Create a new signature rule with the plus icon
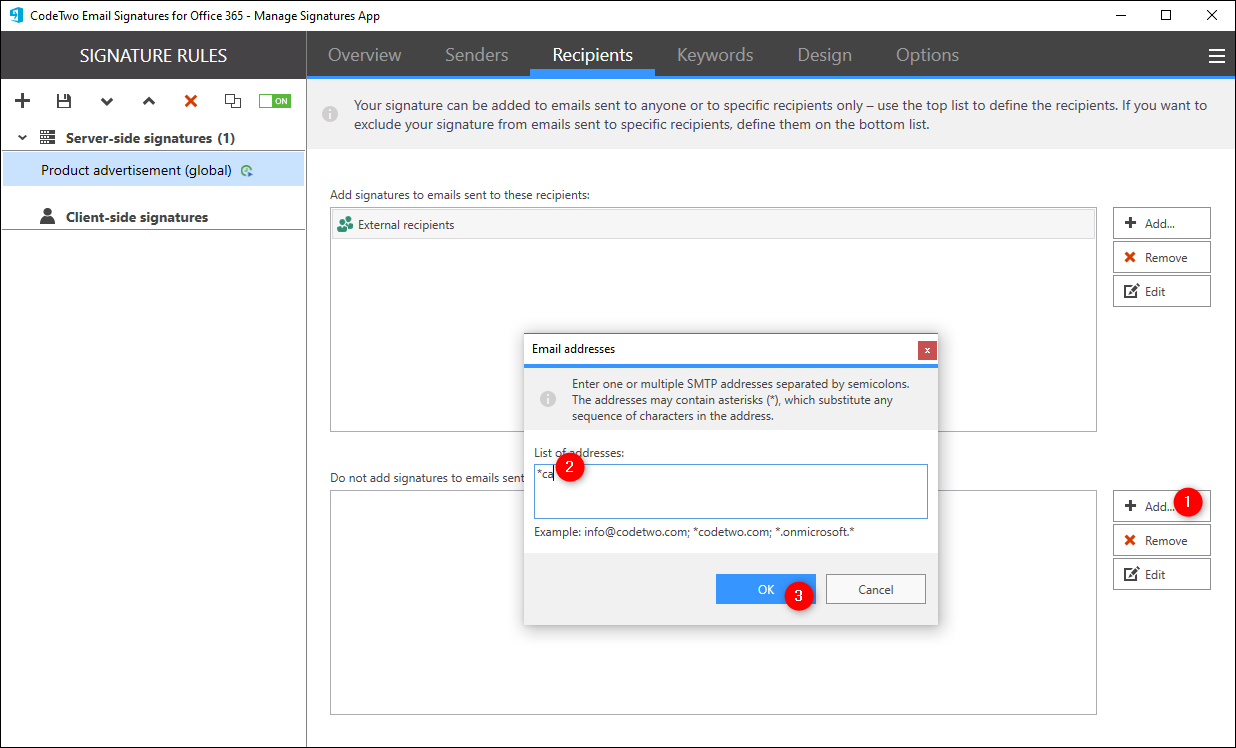The image size is (1236, 748). [x=22, y=100]
